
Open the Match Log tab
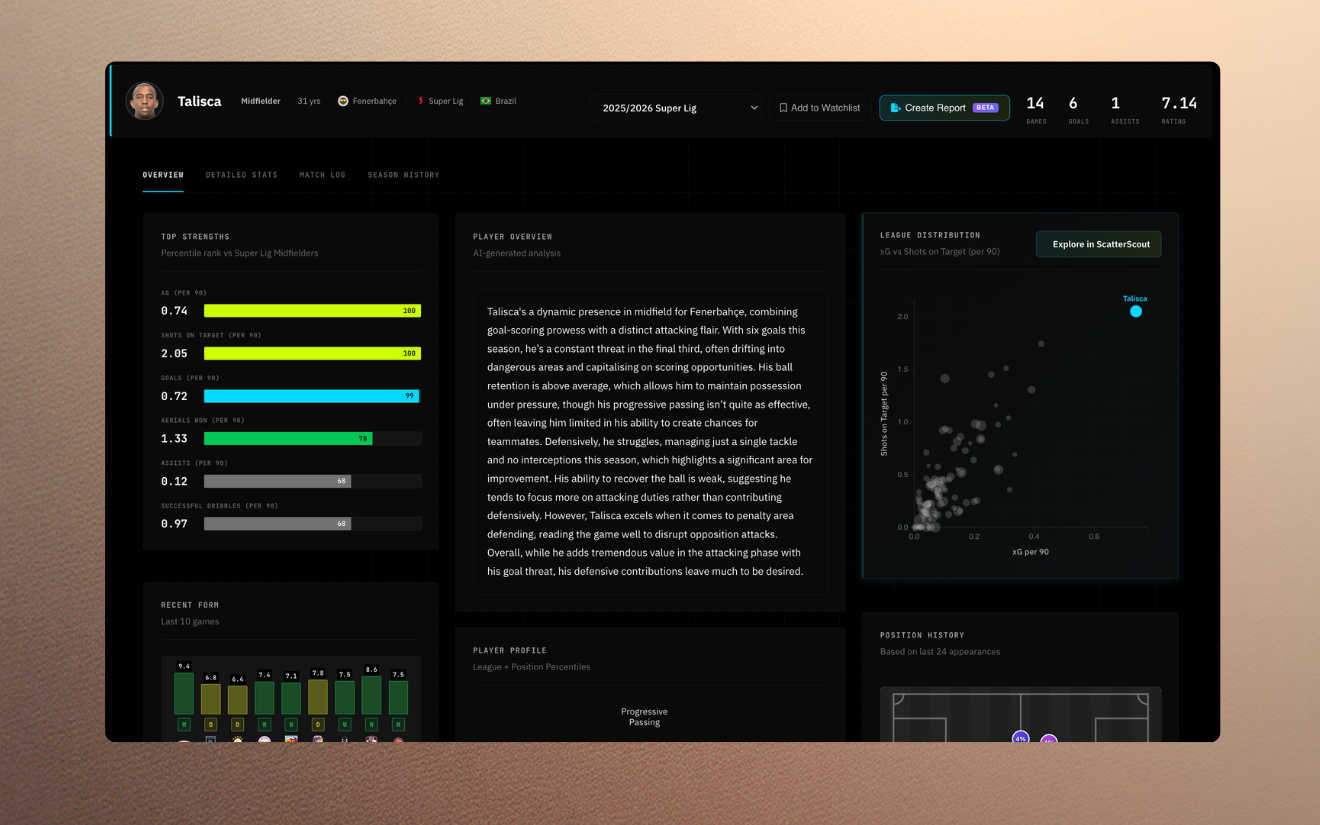click(322, 175)
